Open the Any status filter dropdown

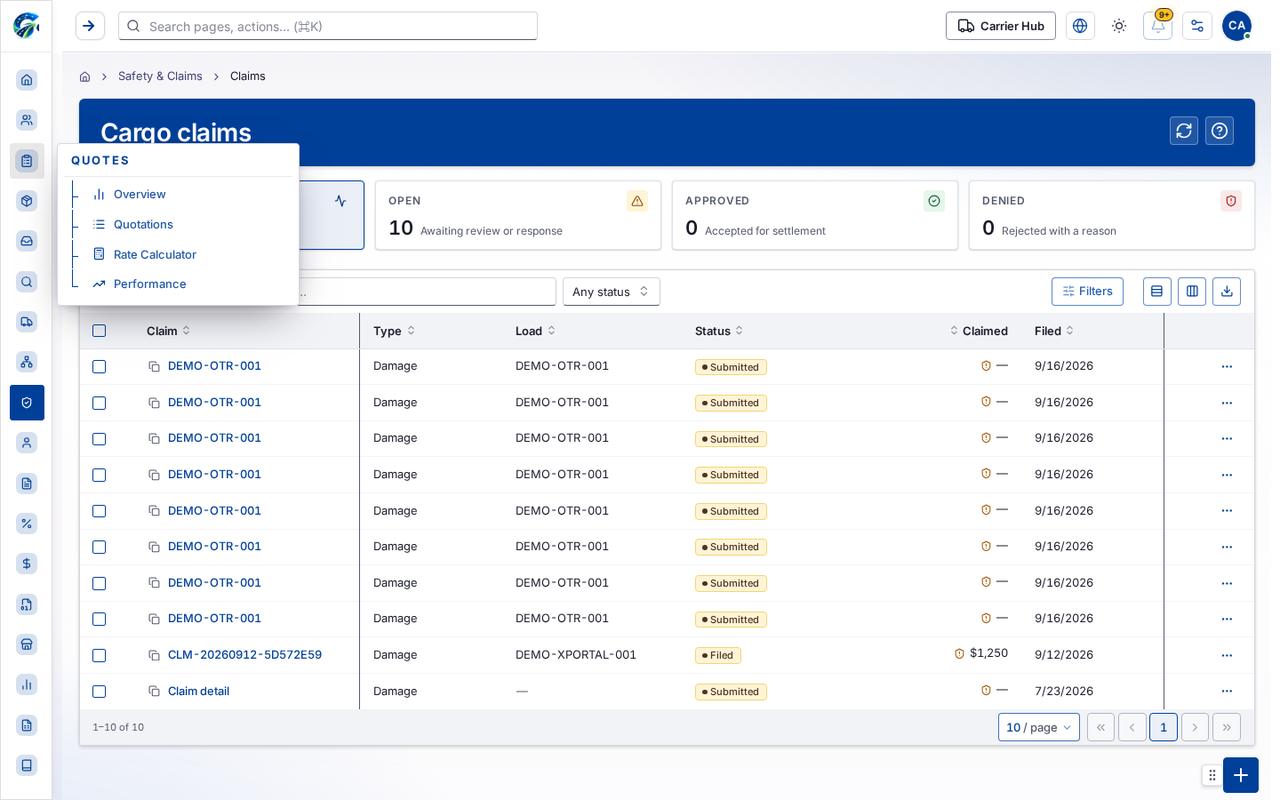[x=611, y=292]
